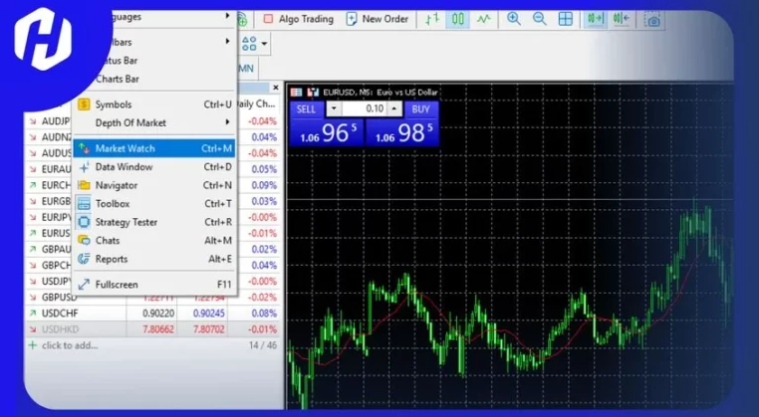Viewport: 759px width, 417px height.
Task: Zoom out of the chart
Action: [x=539, y=19]
